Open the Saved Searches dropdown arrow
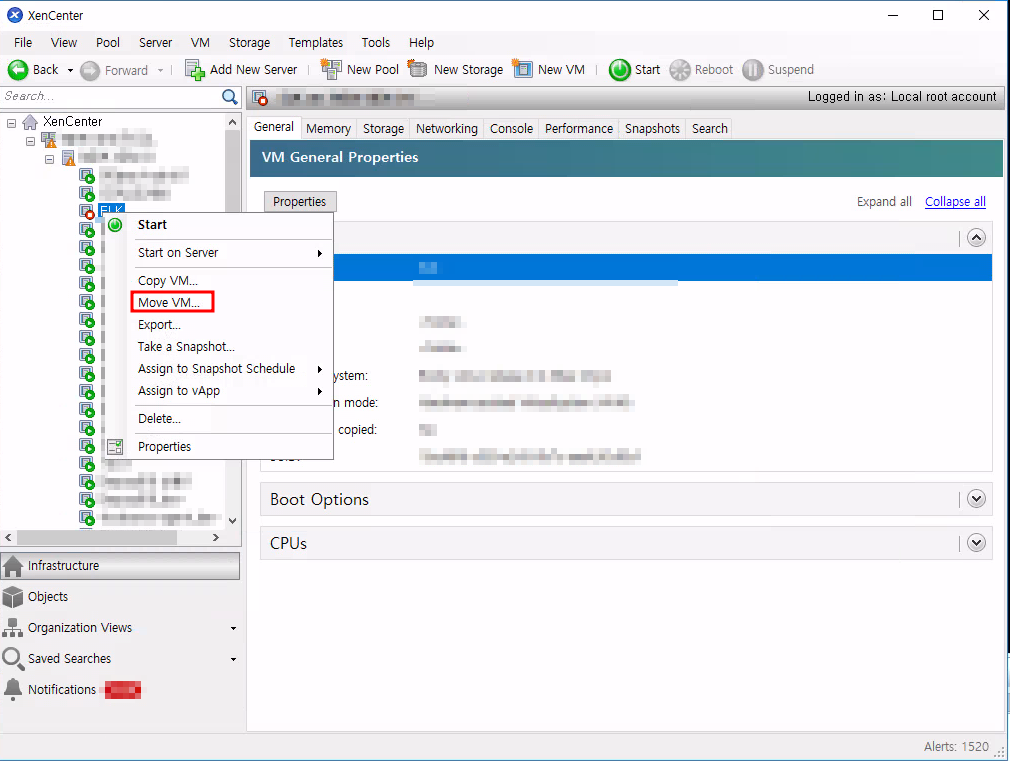The image size is (1010, 761). [233, 659]
